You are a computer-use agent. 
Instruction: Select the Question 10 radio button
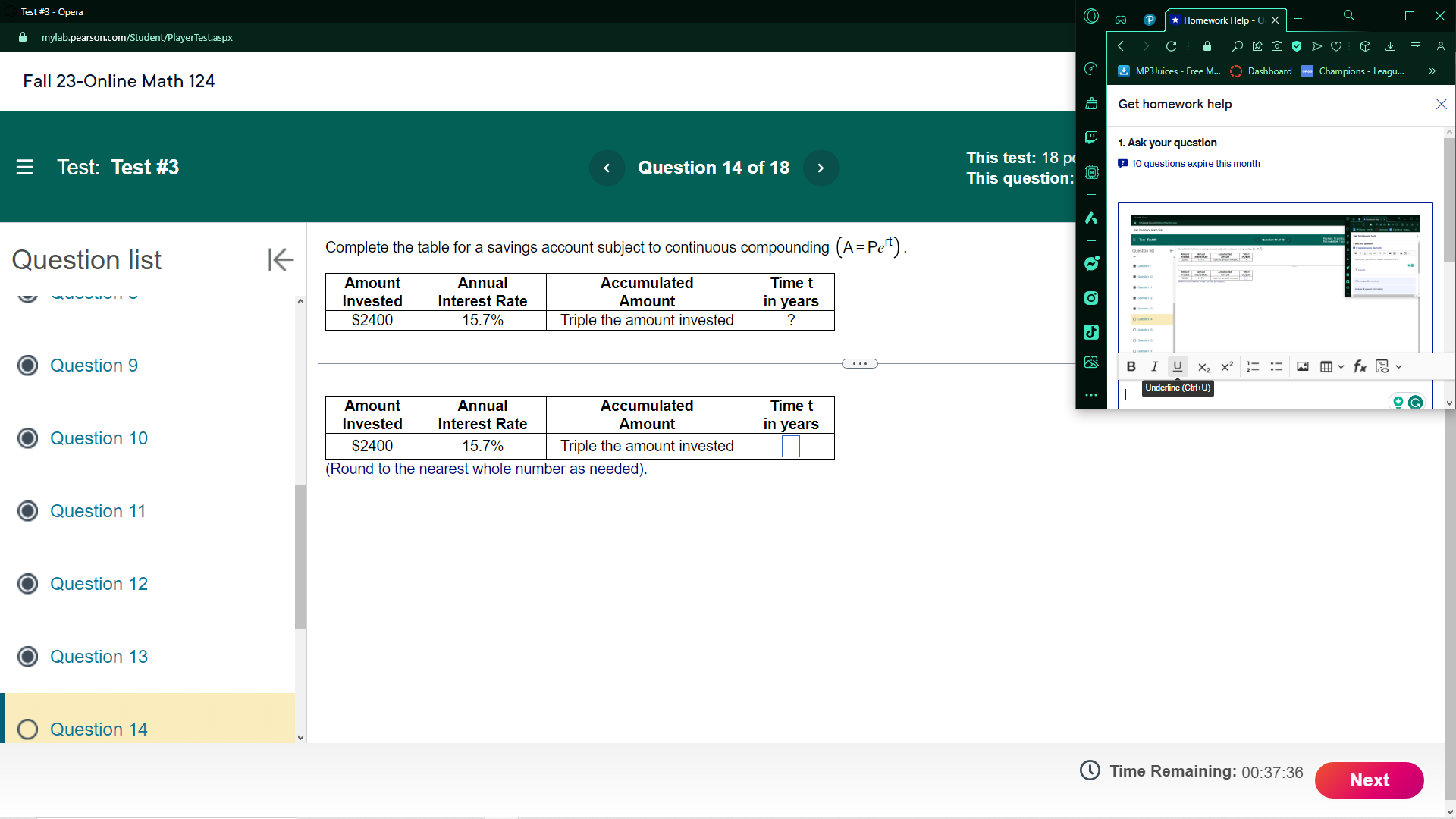click(28, 438)
